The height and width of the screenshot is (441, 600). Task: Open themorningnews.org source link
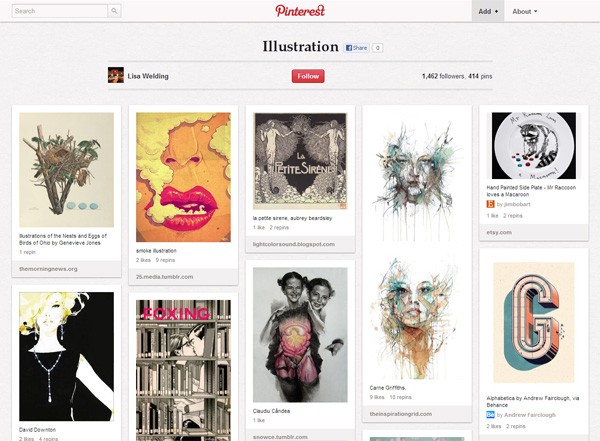click(48, 269)
